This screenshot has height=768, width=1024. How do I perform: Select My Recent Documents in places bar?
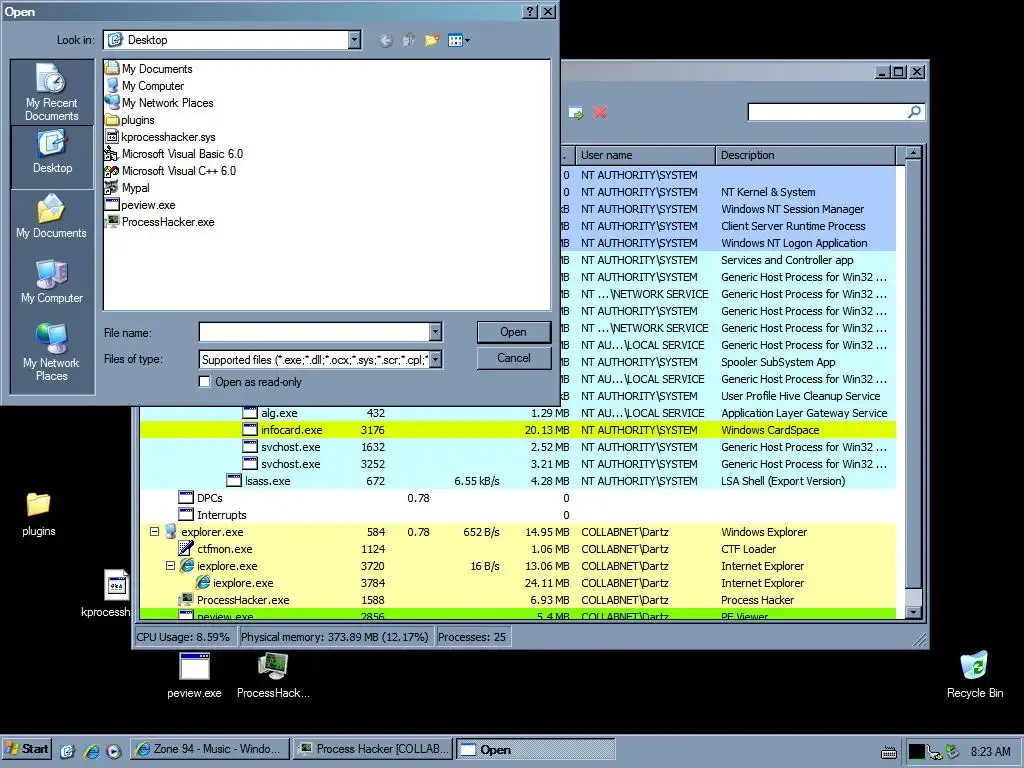click(52, 92)
